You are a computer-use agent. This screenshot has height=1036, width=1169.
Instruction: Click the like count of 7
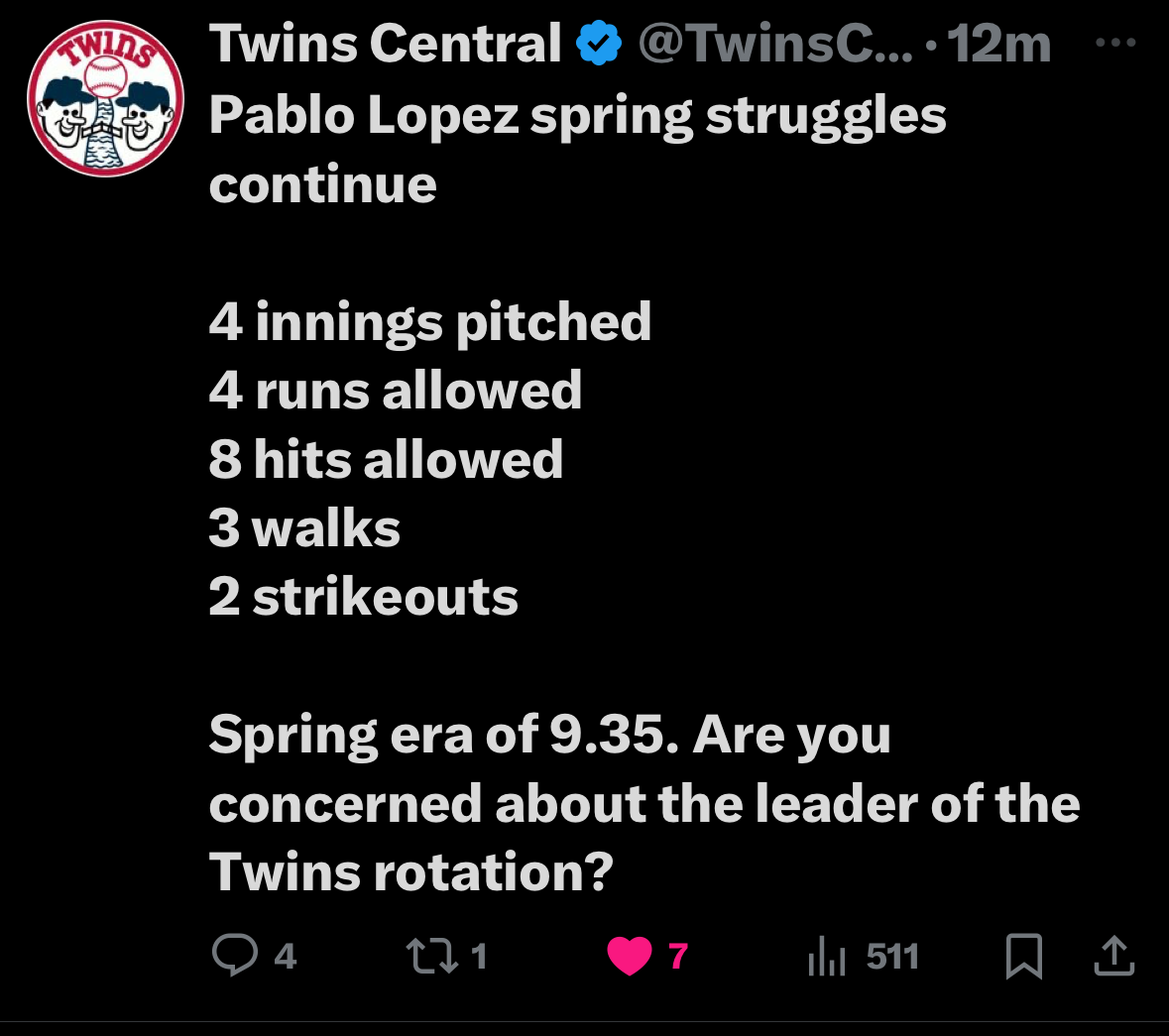[678, 956]
